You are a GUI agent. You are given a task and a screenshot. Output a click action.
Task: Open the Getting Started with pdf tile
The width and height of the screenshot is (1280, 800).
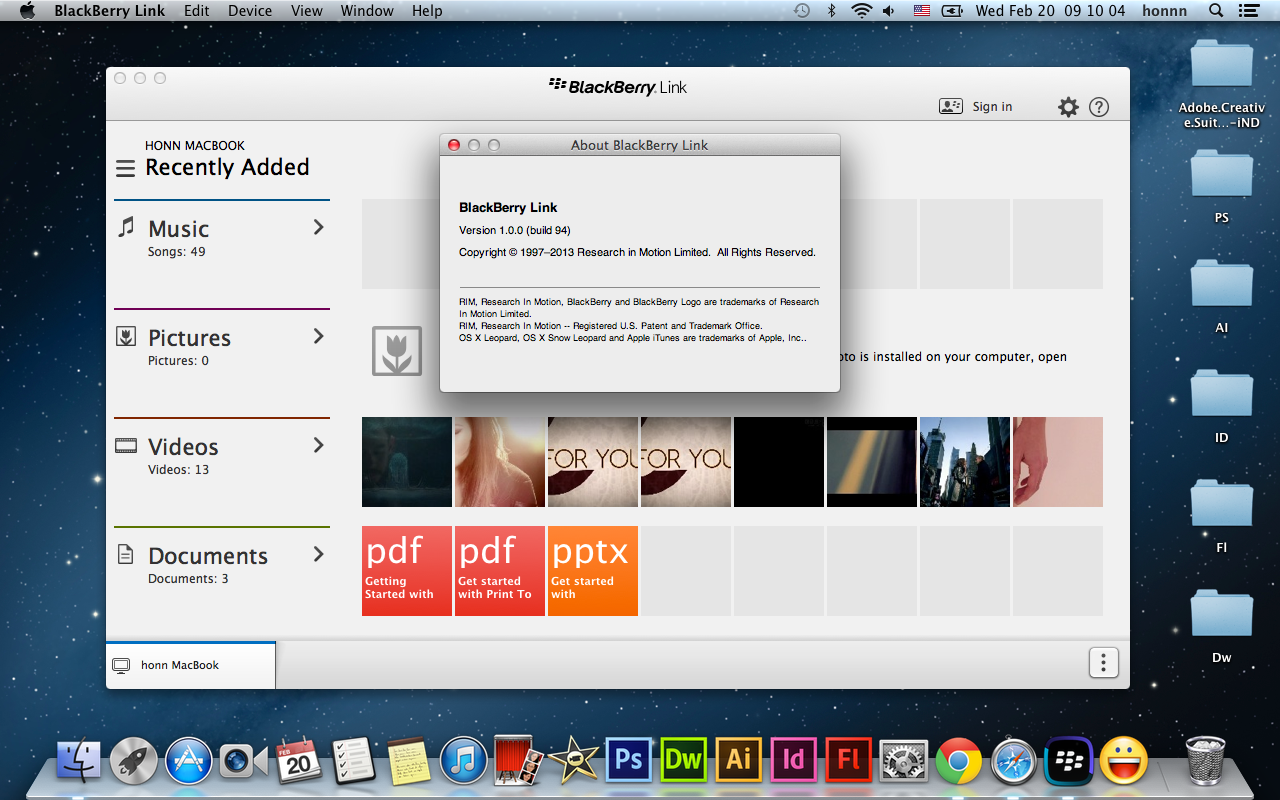407,571
